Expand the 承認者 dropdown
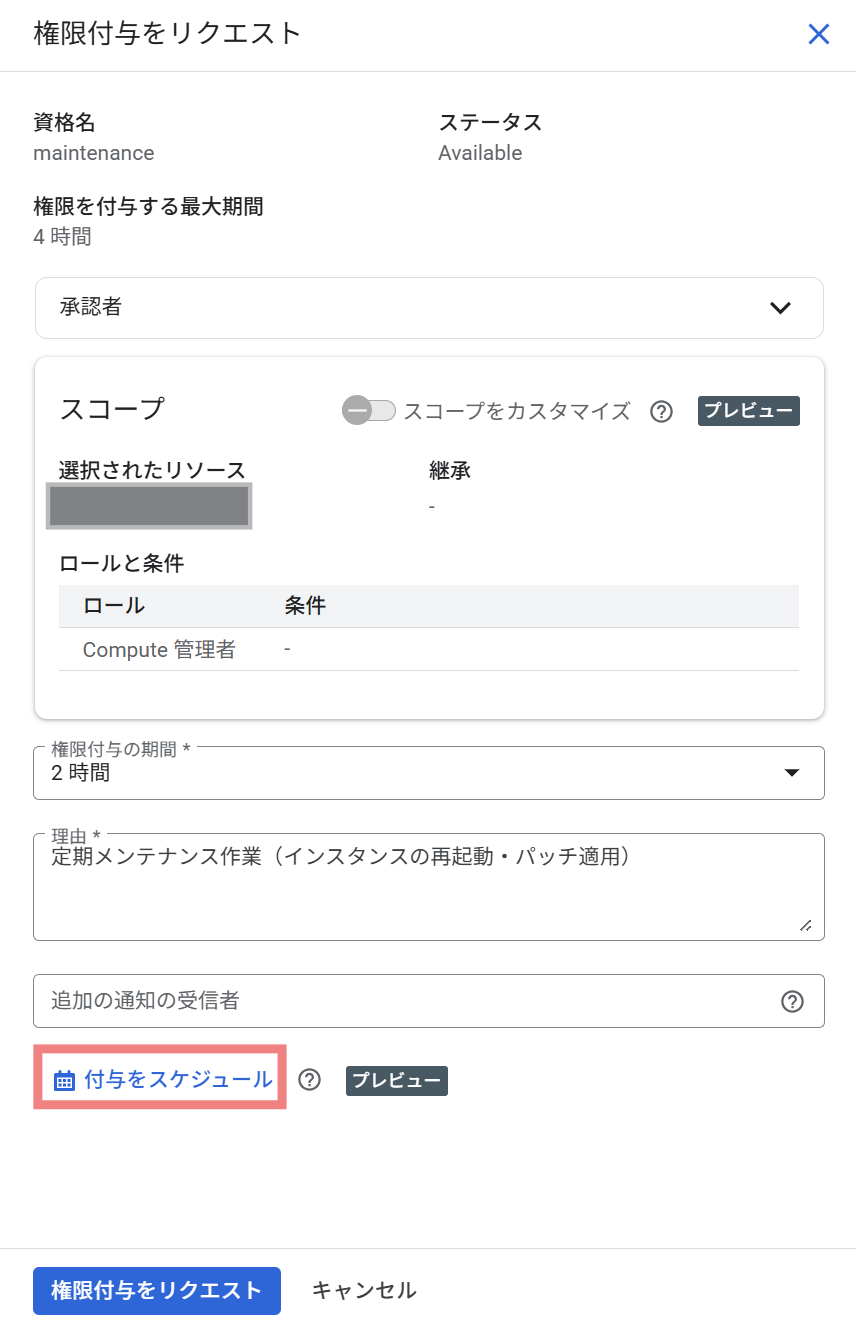 click(x=428, y=308)
